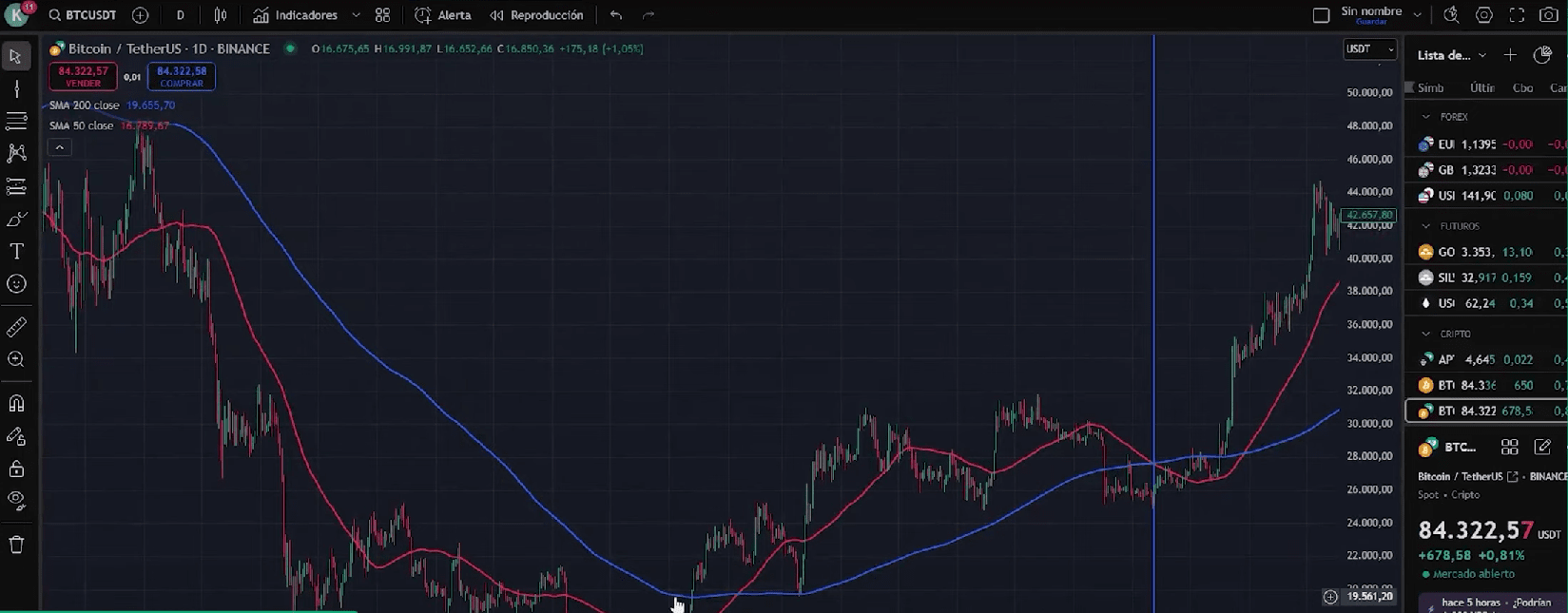1568x613 pixels.
Task: Open quick search lightning magnifier
Action: pos(1451,15)
